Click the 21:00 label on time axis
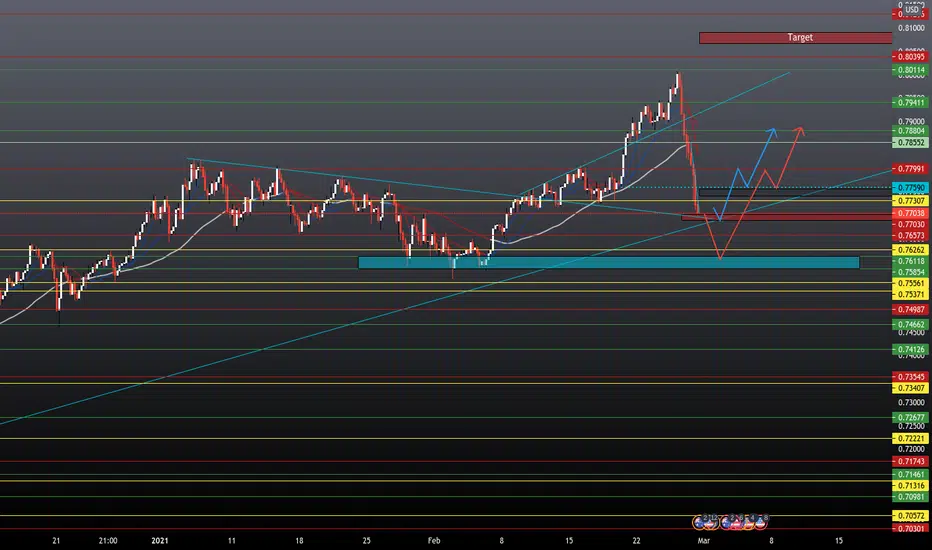 108,541
